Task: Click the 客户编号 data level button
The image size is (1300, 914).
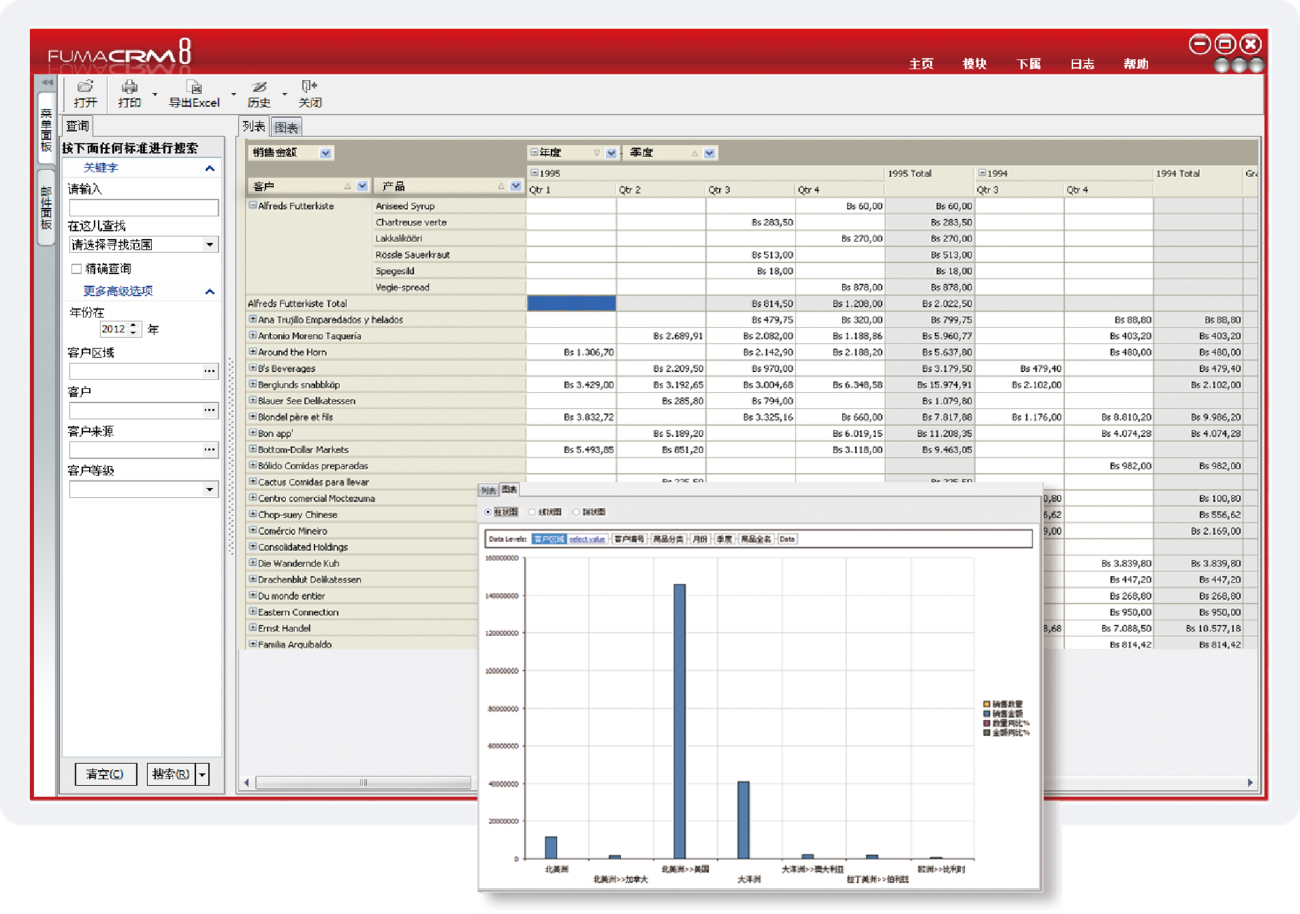Action: click(x=629, y=539)
